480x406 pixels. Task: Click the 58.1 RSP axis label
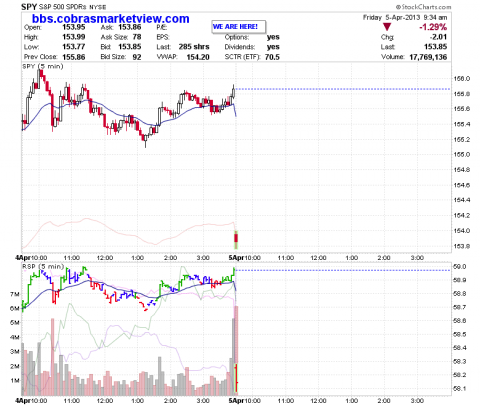point(460,389)
